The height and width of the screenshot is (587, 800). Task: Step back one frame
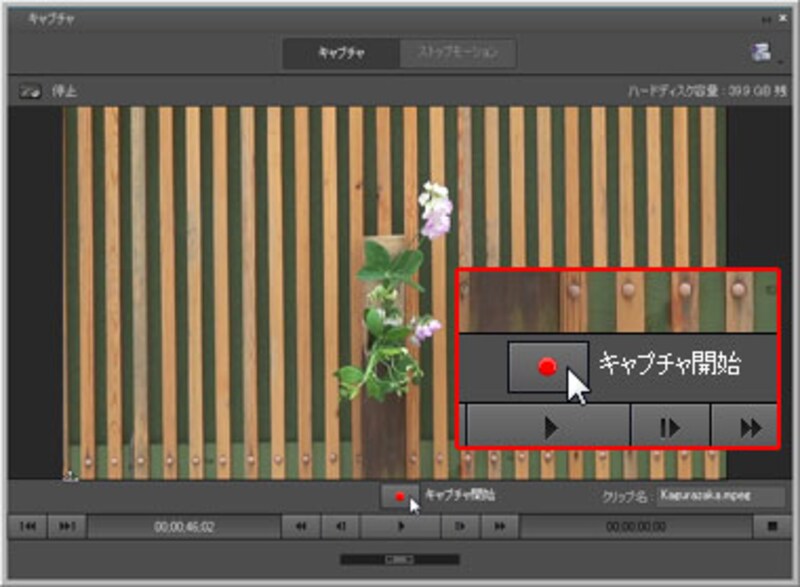pos(341,526)
